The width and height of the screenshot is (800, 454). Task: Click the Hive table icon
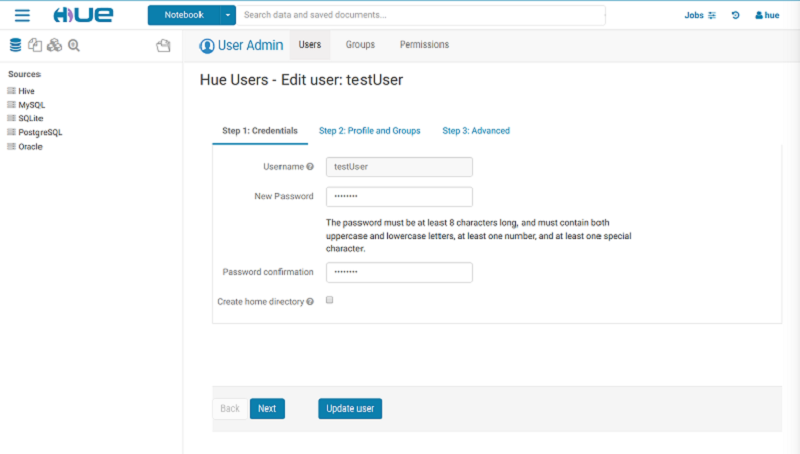coord(11,90)
